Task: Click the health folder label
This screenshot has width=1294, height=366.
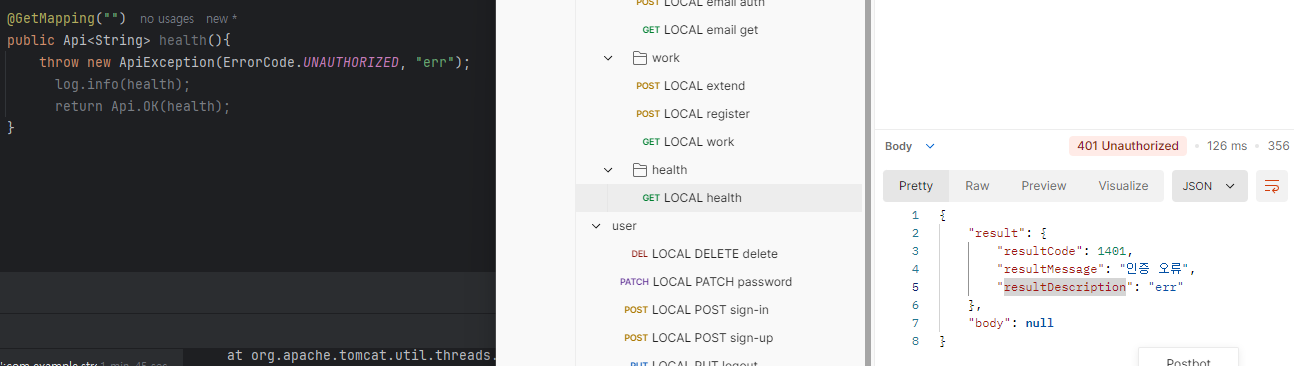Action: 669,170
